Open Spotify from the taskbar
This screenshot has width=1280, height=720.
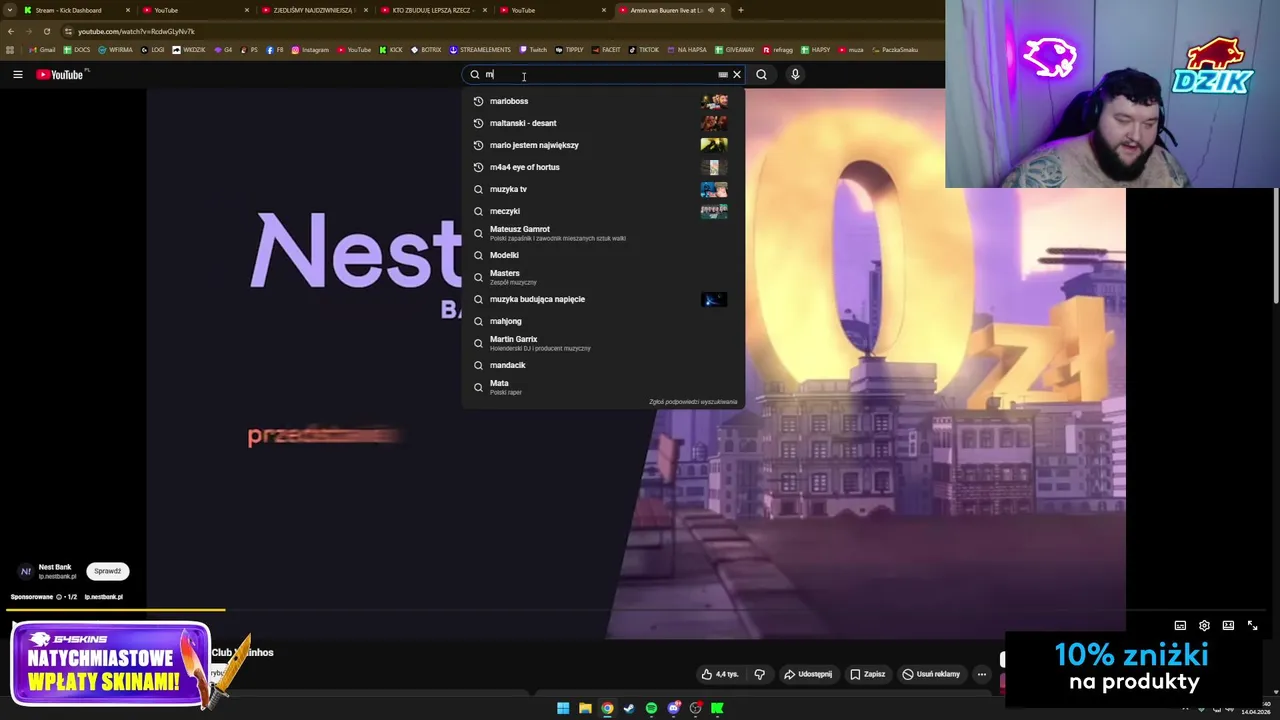[x=651, y=708]
